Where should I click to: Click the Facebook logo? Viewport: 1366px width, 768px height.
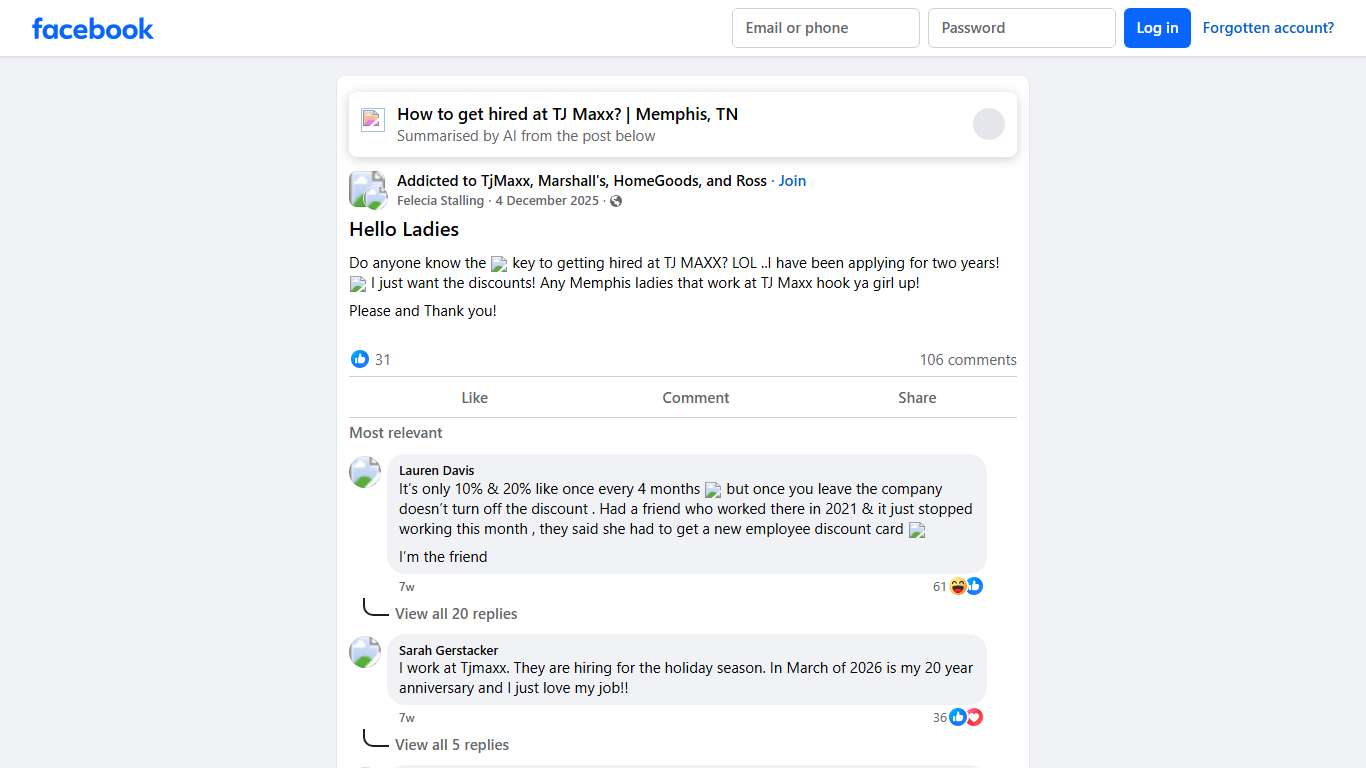(x=93, y=28)
